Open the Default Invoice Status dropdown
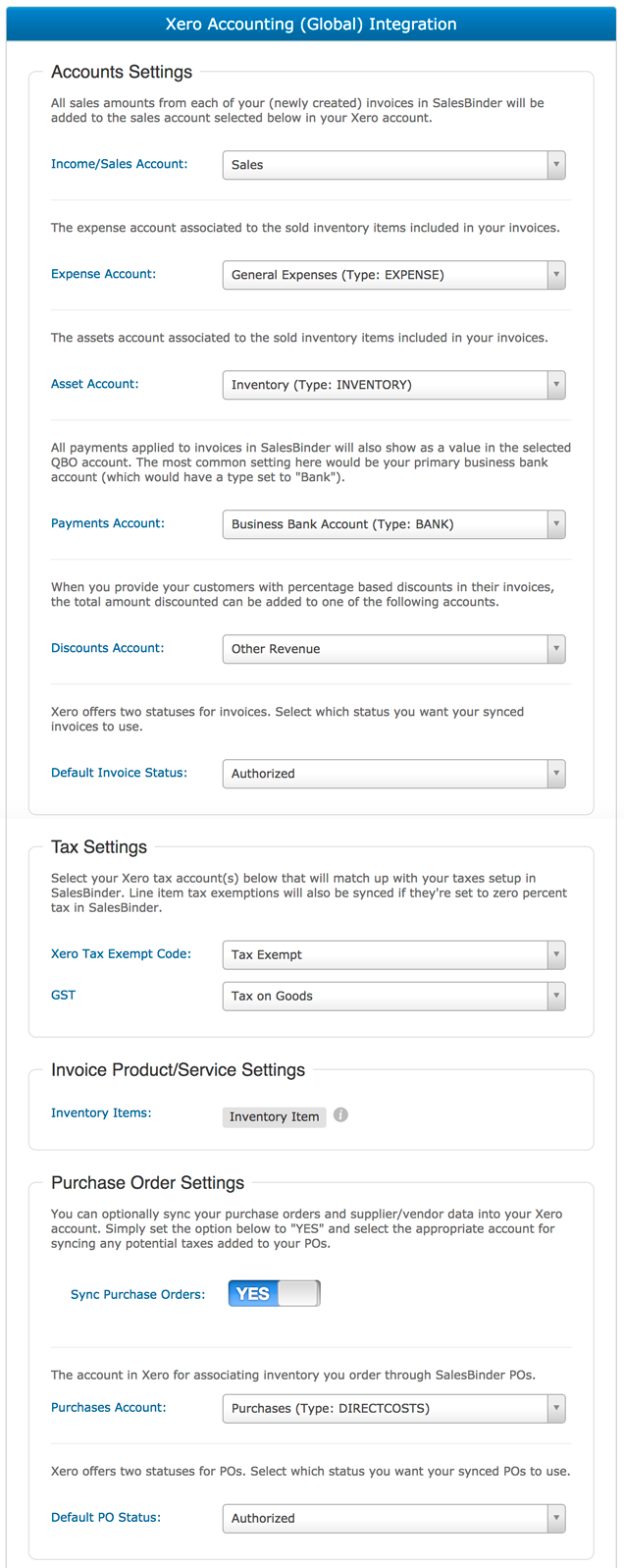 (x=555, y=774)
